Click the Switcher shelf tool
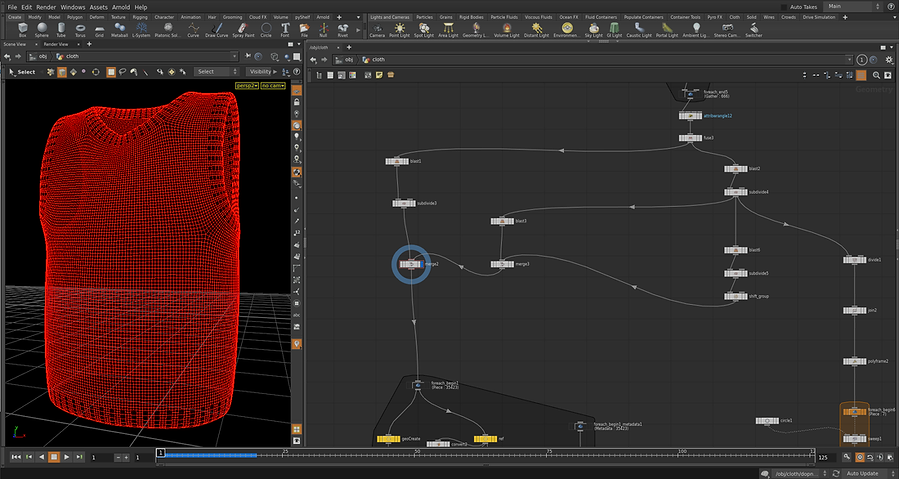Viewport: 899px width, 479px height. (x=753, y=30)
